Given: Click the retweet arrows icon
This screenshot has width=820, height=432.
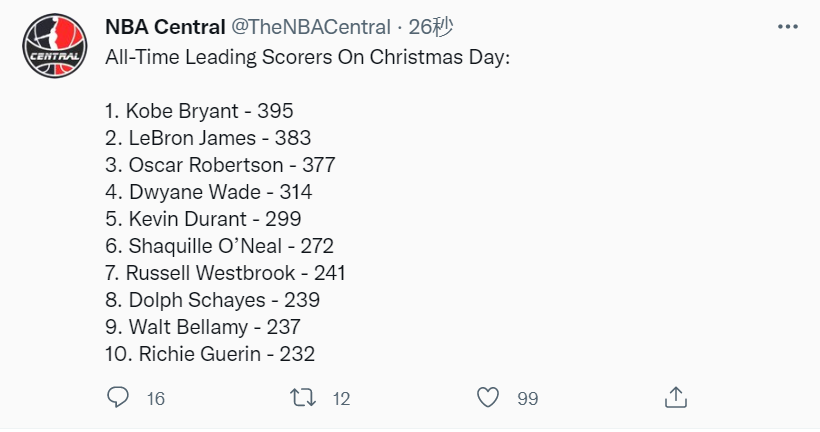Looking at the screenshot, I should click(x=303, y=397).
